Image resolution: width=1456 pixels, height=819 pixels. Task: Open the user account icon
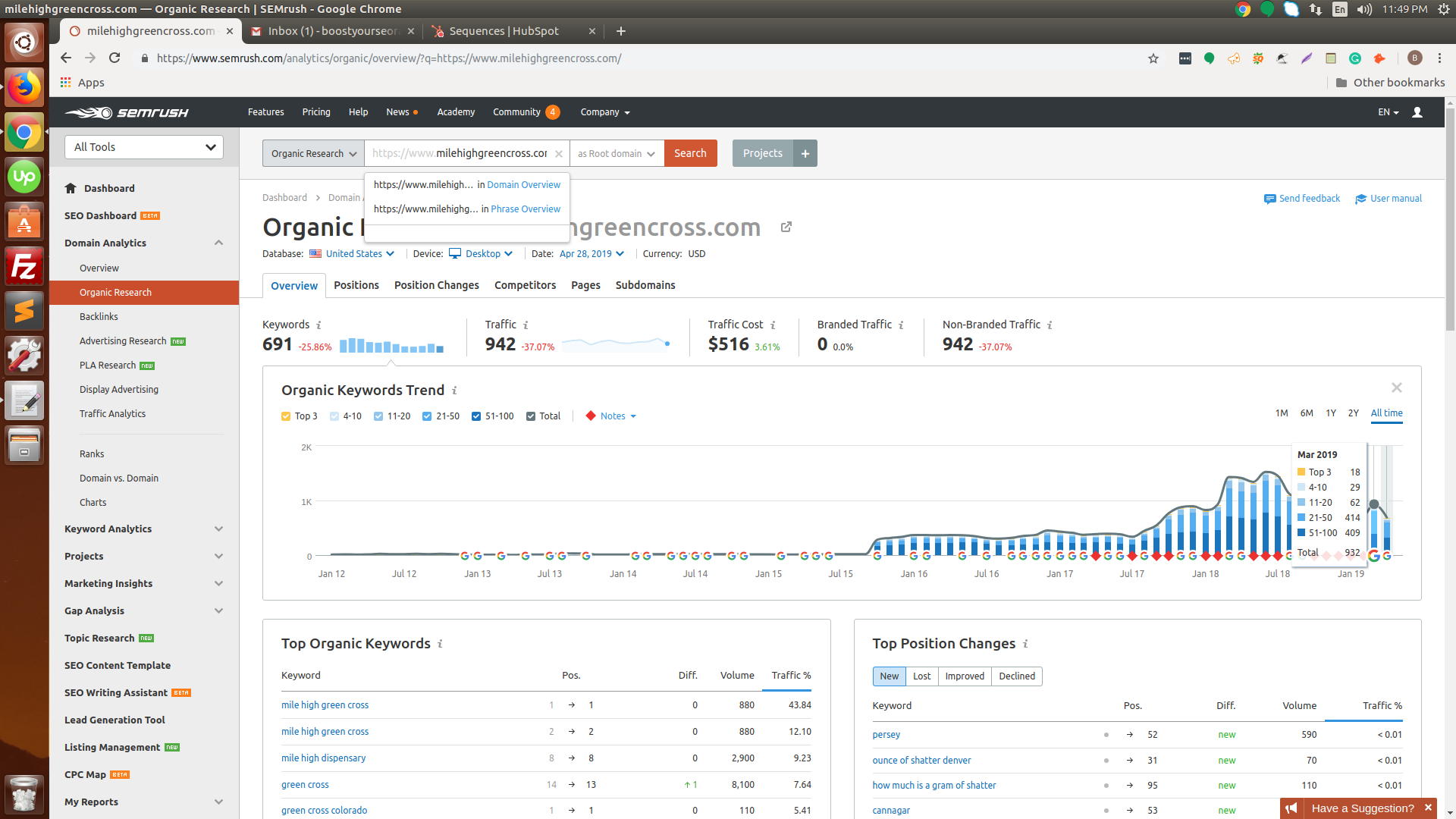[x=1417, y=112]
